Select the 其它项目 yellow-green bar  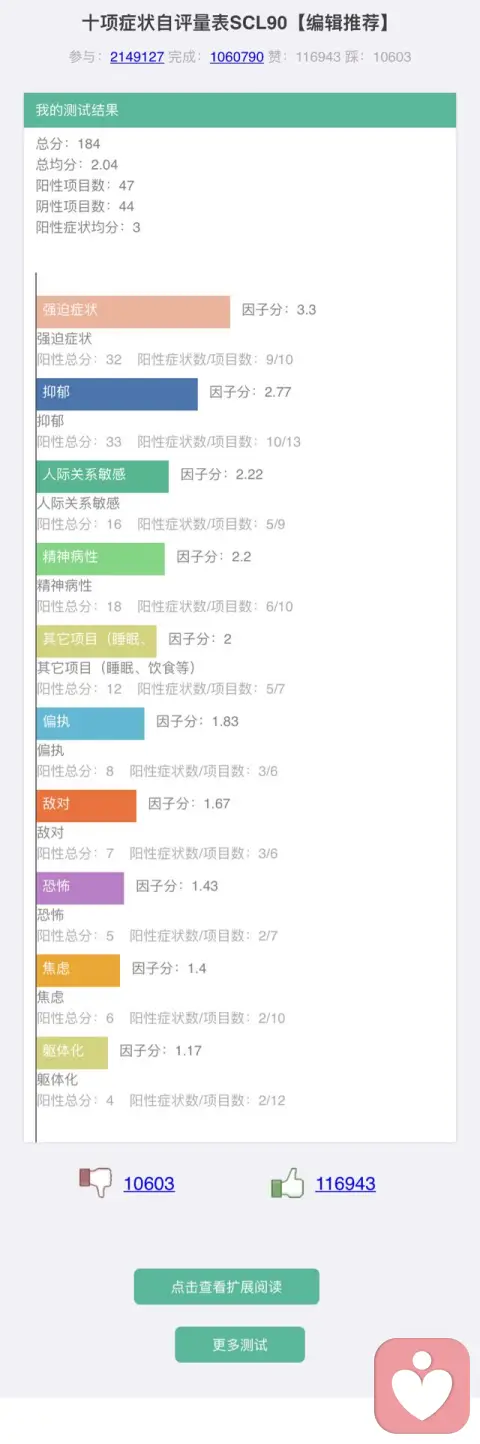click(96, 640)
